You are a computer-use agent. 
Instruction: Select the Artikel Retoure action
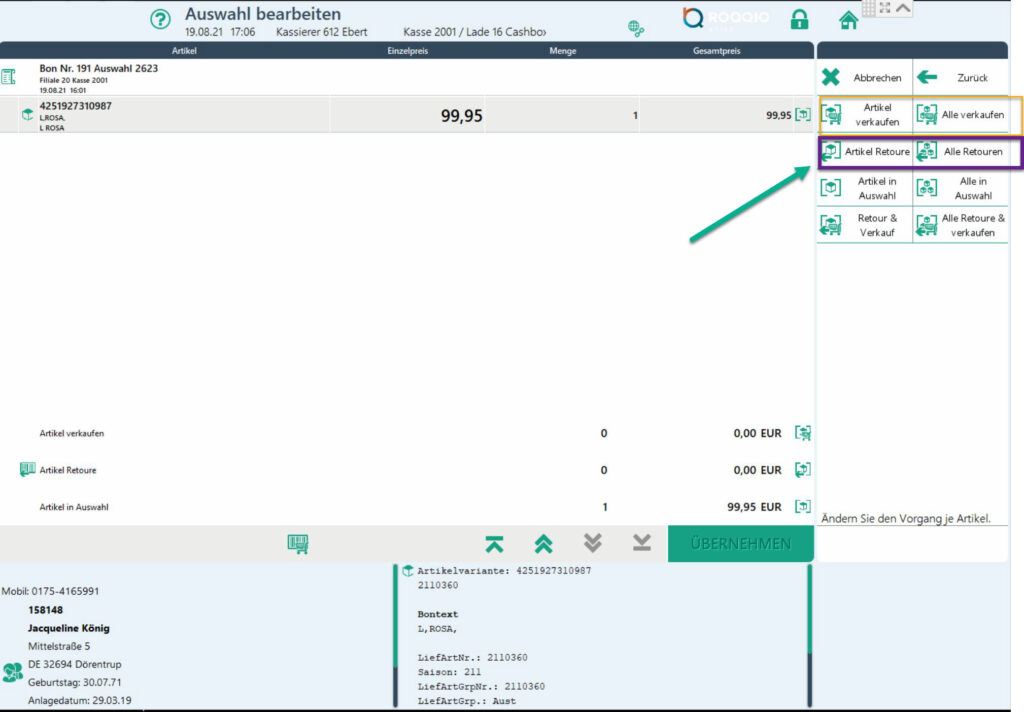[866, 152]
